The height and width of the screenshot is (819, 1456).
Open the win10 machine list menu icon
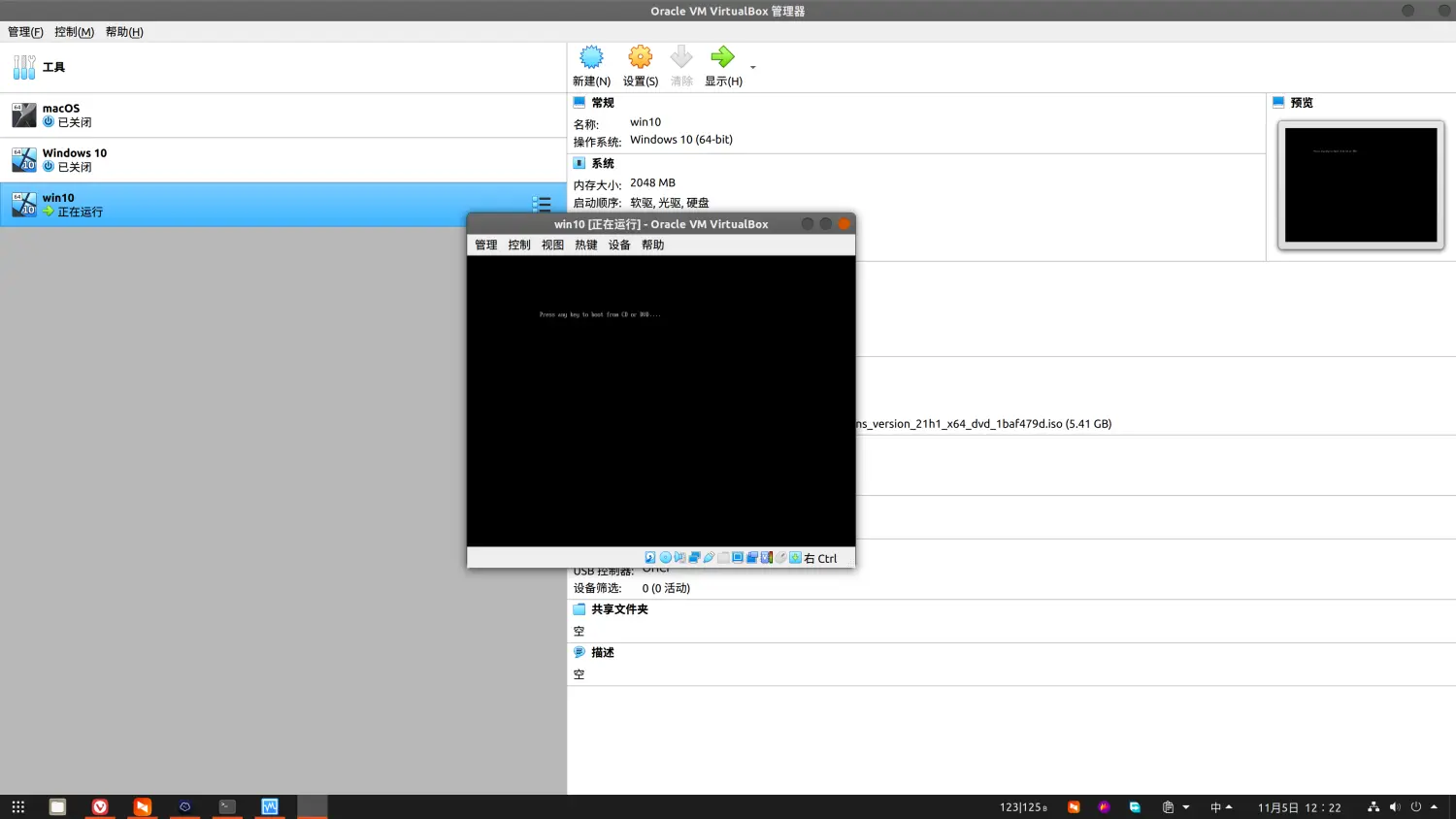tap(542, 204)
